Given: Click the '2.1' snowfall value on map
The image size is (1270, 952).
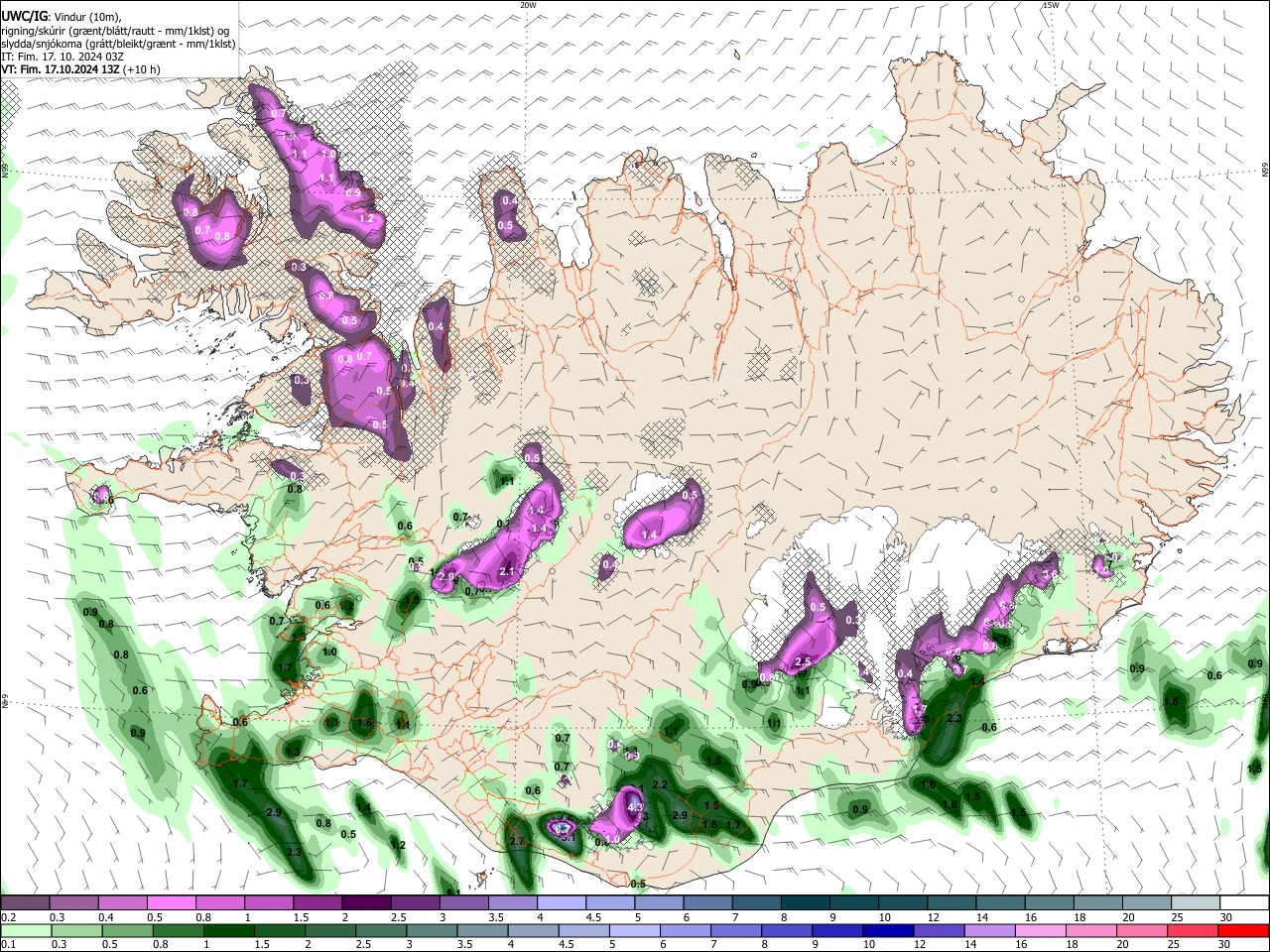Looking at the screenshot, I should (x=506, y=571).
